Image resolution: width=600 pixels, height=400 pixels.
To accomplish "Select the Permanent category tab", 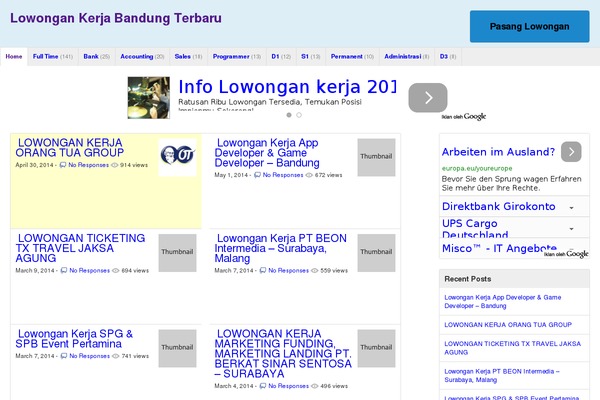I will [x=352, y=57].
